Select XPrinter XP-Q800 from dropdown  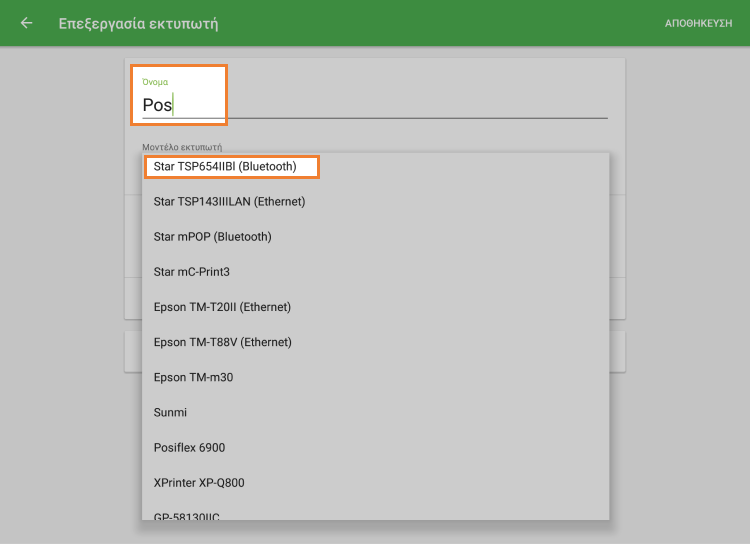tap(198, 483)
